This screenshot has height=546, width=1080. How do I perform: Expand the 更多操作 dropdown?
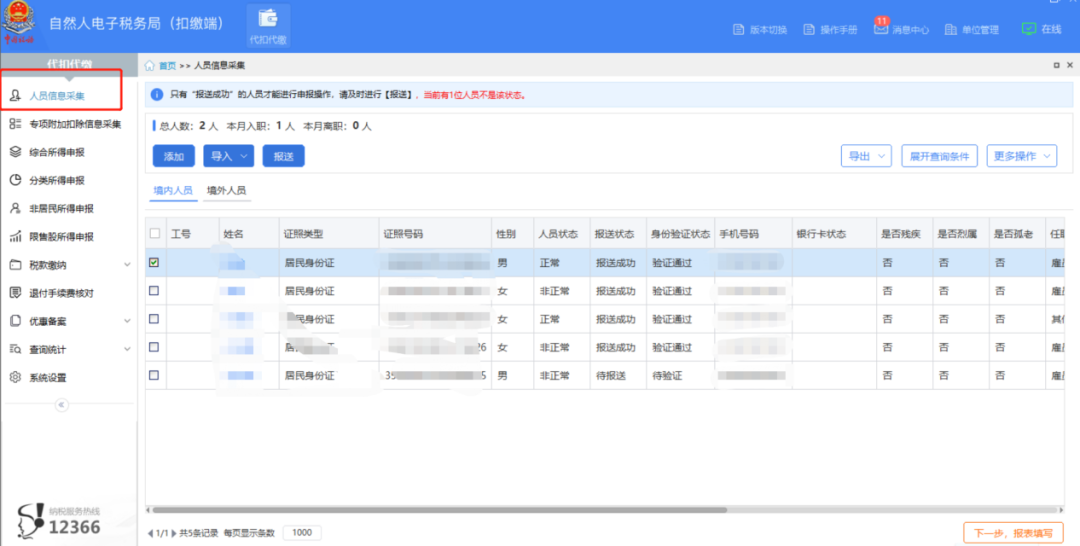pyautogui.click(x=1020, y=156)
